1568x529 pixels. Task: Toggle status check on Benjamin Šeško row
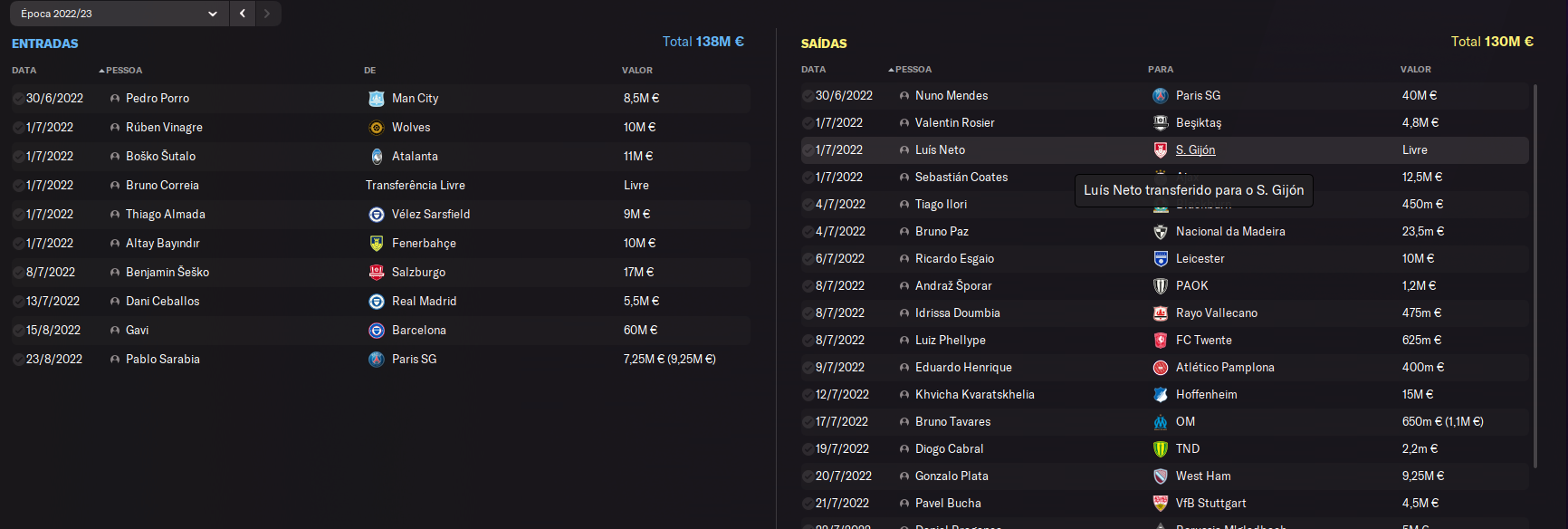pos(18,273)
